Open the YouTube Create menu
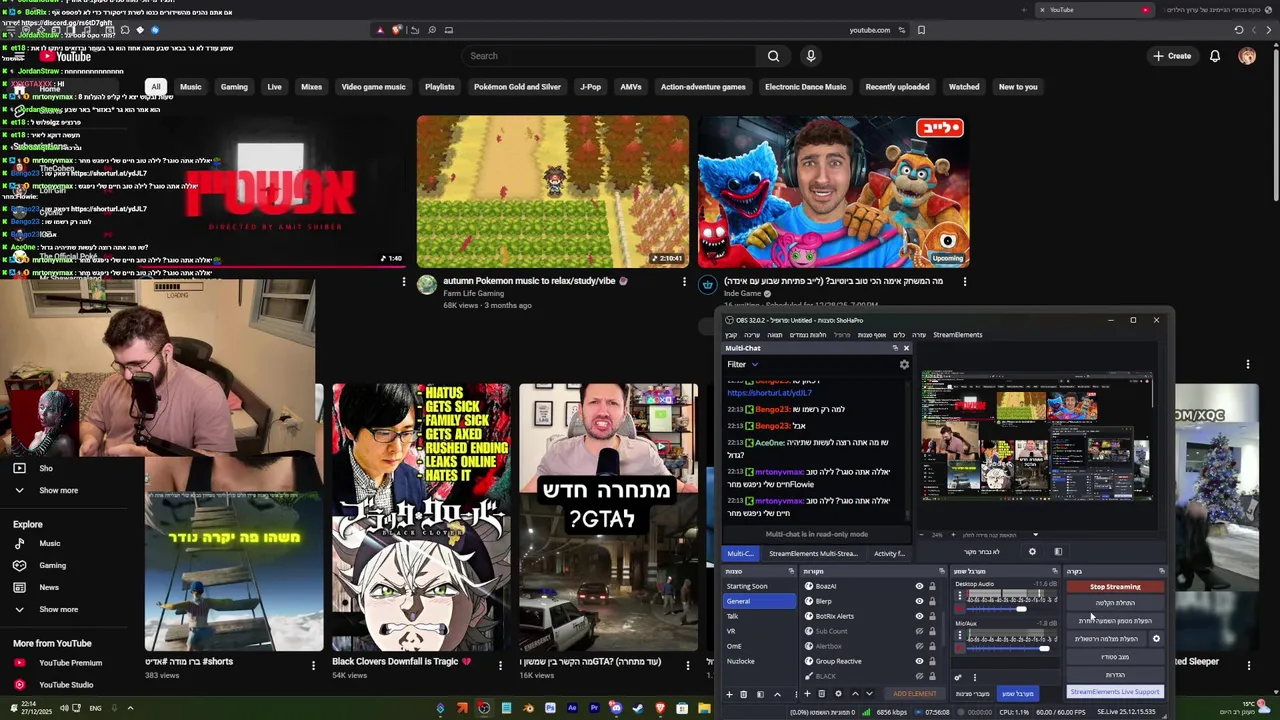This screenshot has width=1280, height=720. point(1172,56)
